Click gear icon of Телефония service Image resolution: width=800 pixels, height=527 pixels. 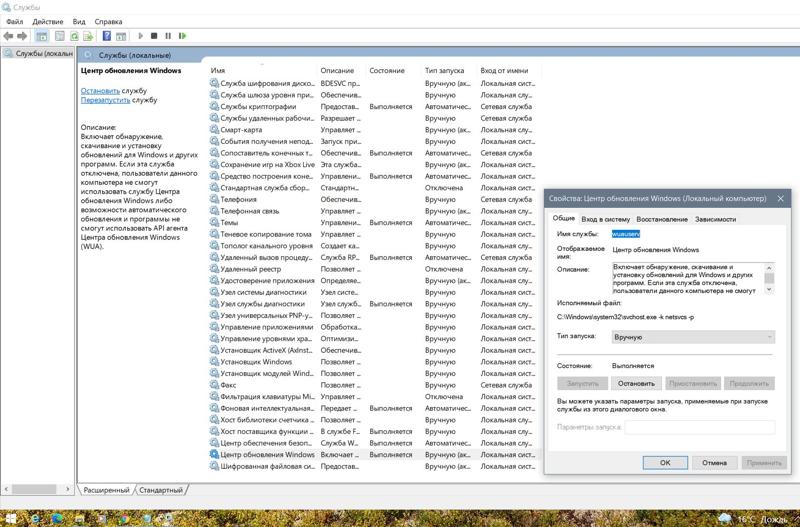click(x=214, y=199)
